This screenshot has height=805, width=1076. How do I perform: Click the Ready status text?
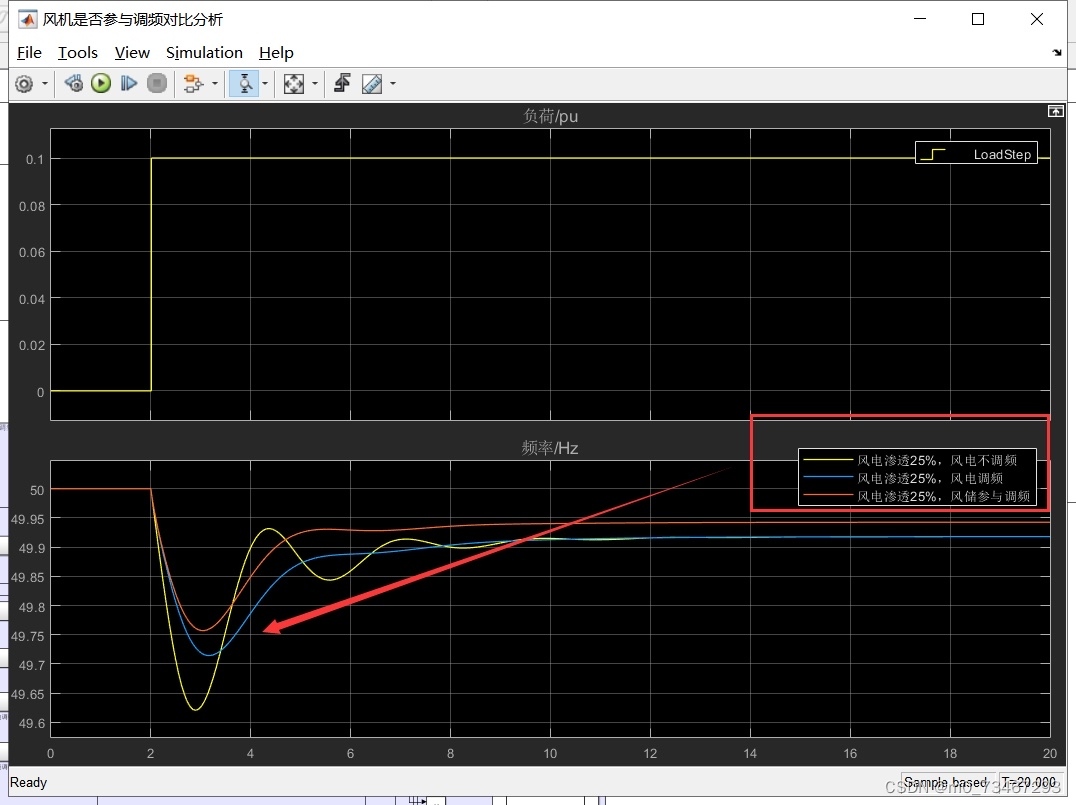pos(28,782)
